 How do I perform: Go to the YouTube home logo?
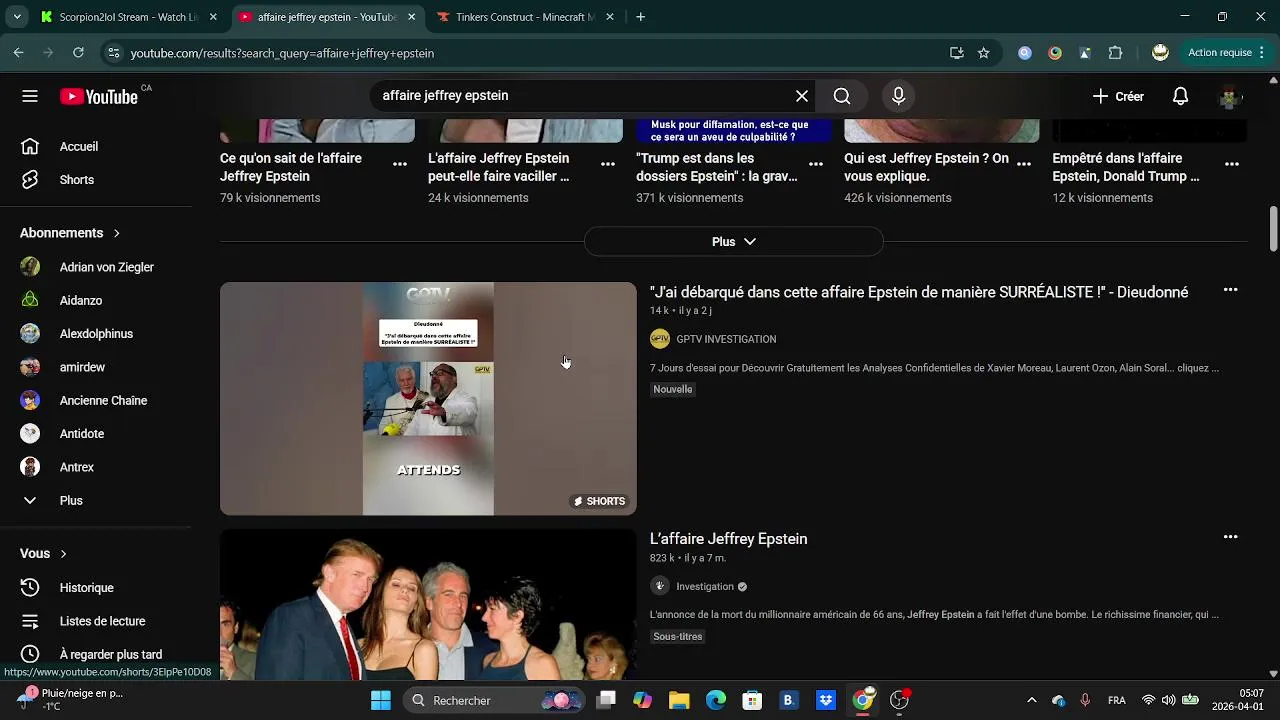[x=99, y=96]
